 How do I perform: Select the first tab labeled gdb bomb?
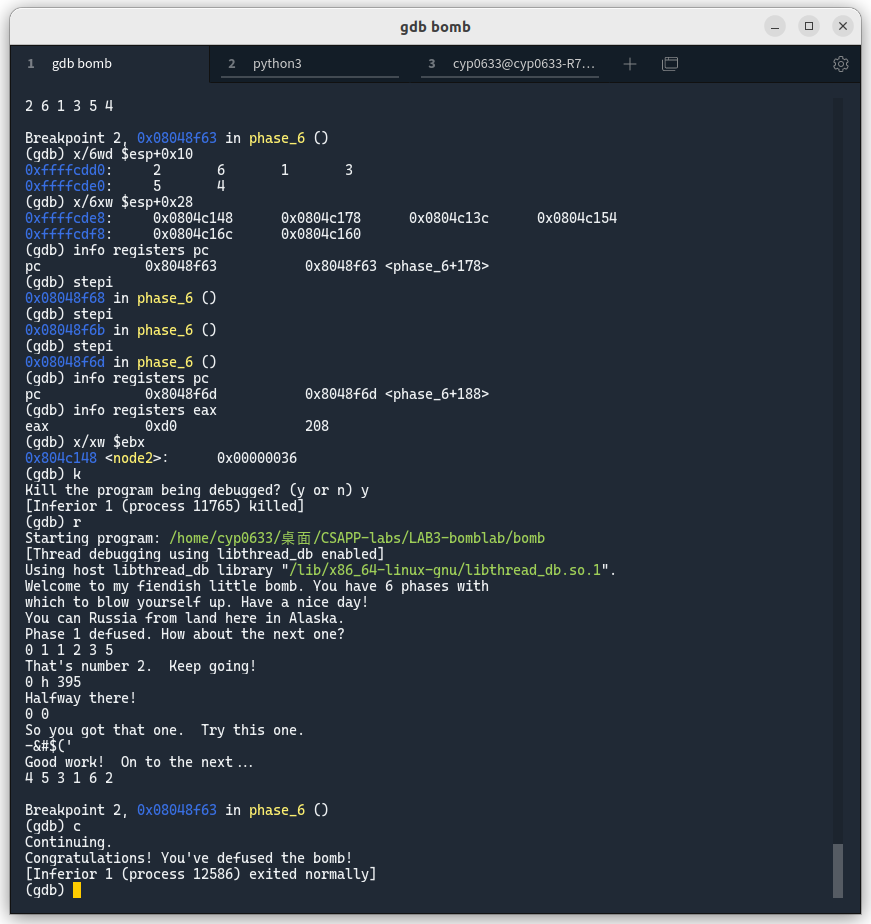coord(110,64)
